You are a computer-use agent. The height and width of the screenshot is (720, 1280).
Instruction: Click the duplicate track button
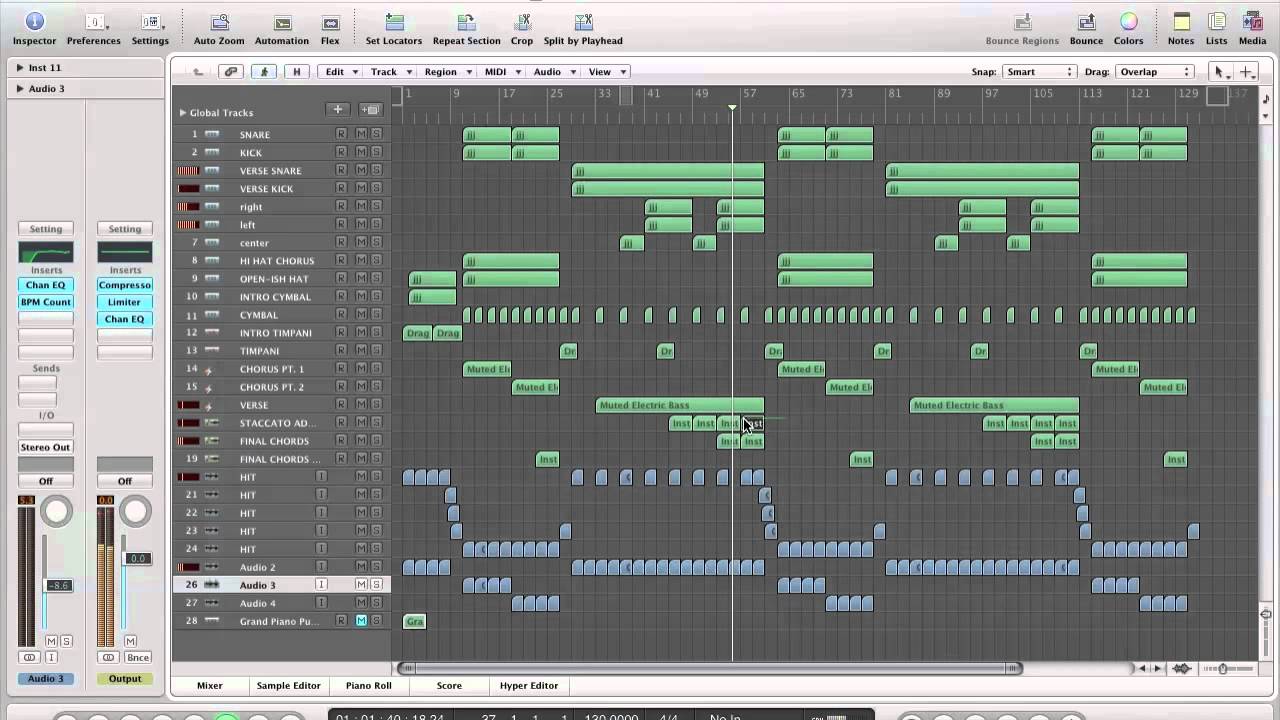click(371, 110)
